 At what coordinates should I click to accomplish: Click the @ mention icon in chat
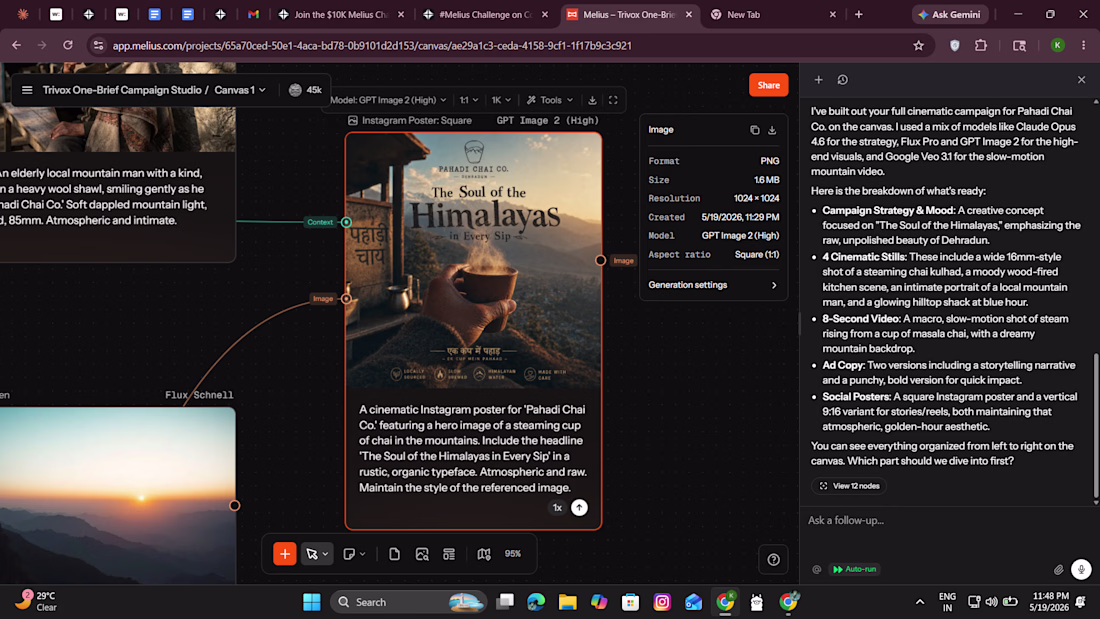point(817,569)
